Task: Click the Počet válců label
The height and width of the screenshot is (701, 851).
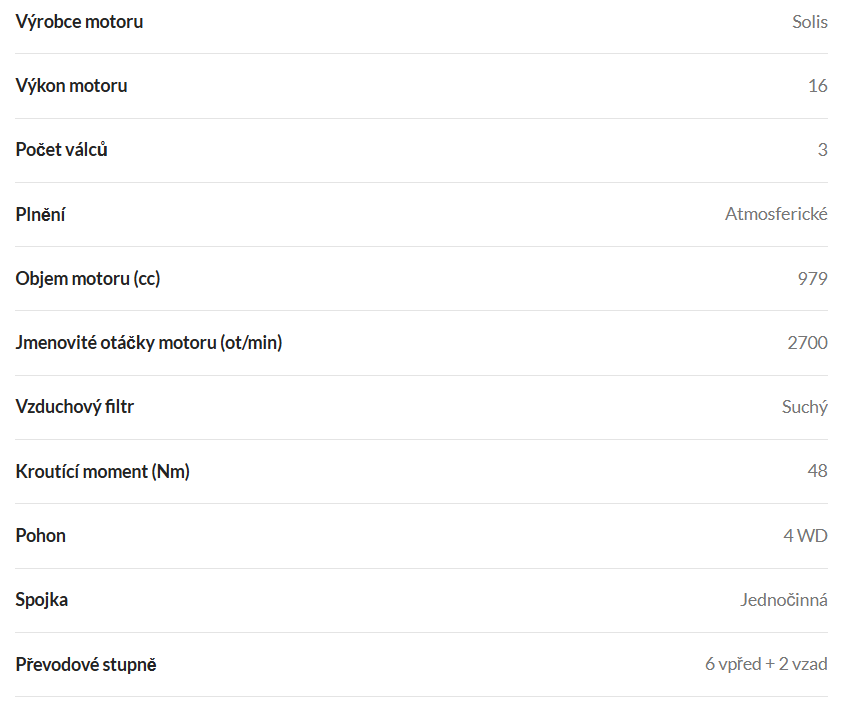Action: [x=61, y=150]
